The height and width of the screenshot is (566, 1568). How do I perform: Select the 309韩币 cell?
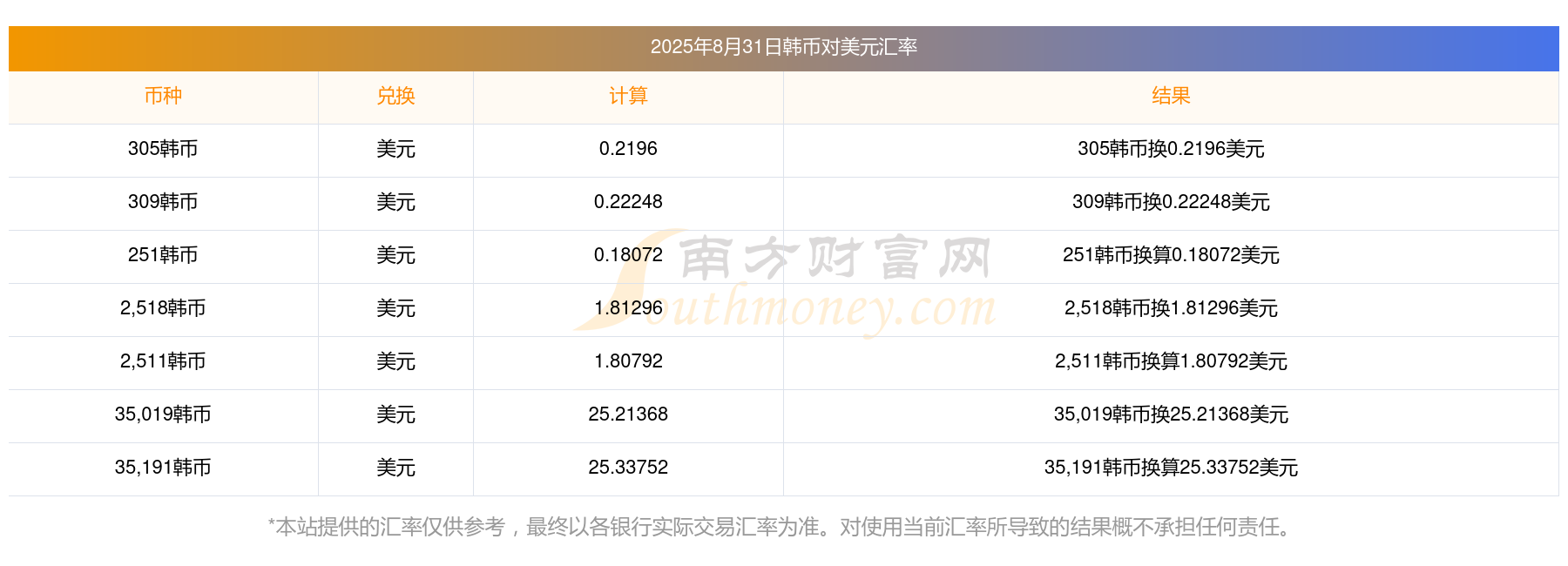163,202
